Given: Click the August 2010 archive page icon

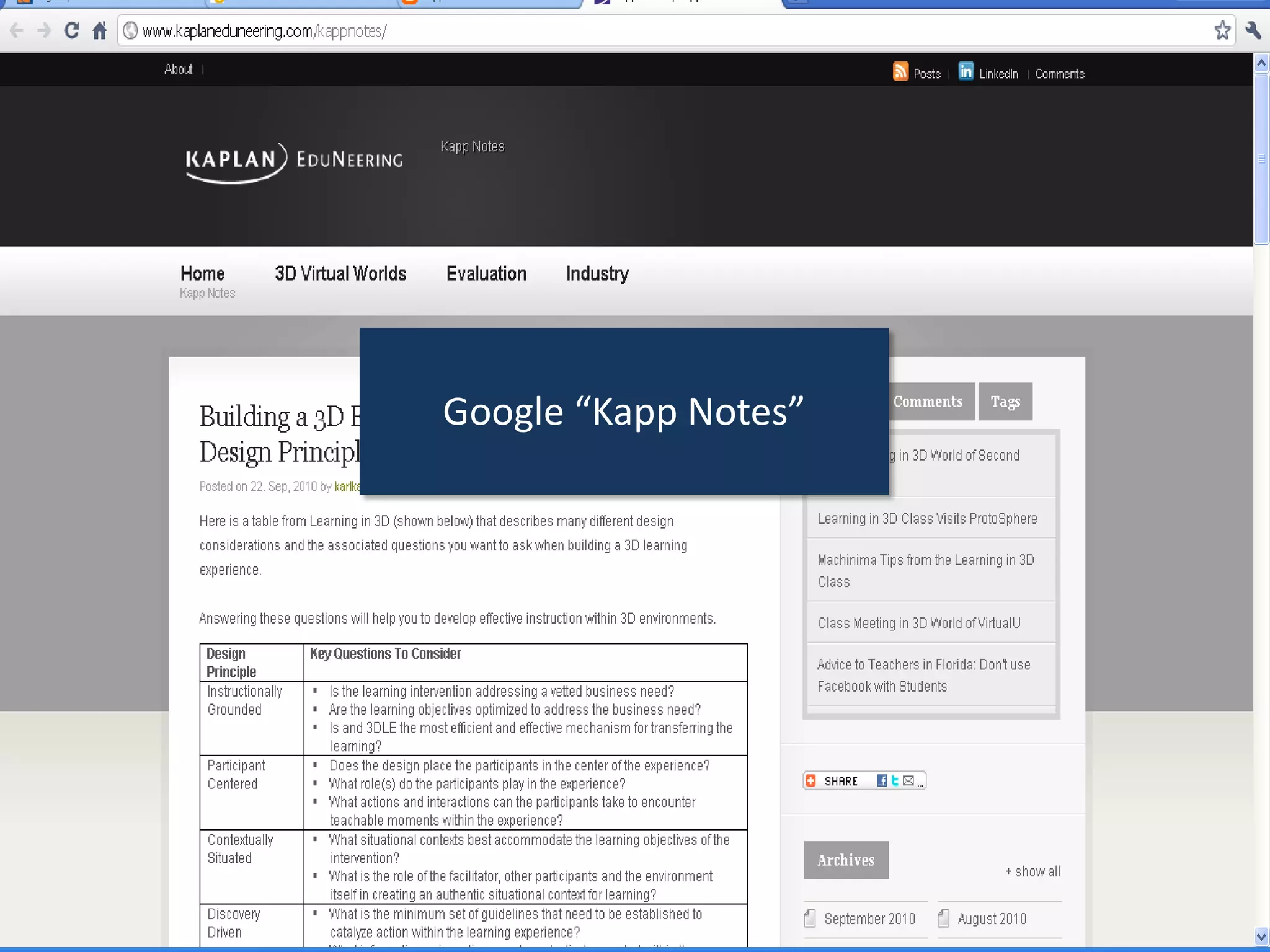Looking at the screenshot, I should click(943, 918).
